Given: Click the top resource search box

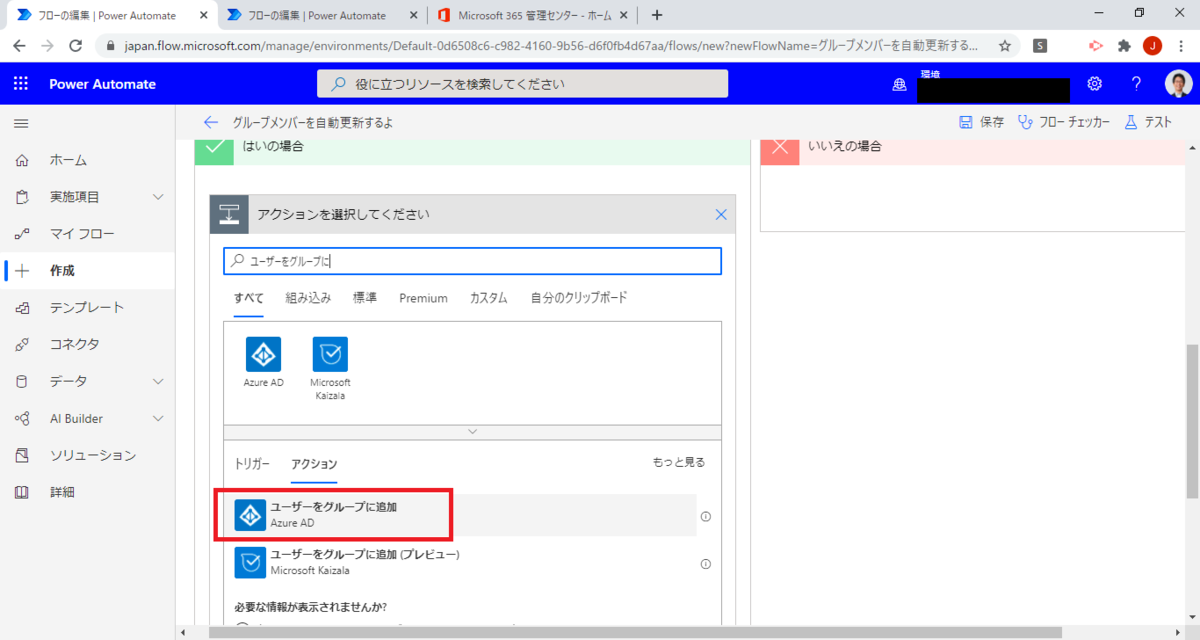Looking at the screenshot, I should click(522, 84).
